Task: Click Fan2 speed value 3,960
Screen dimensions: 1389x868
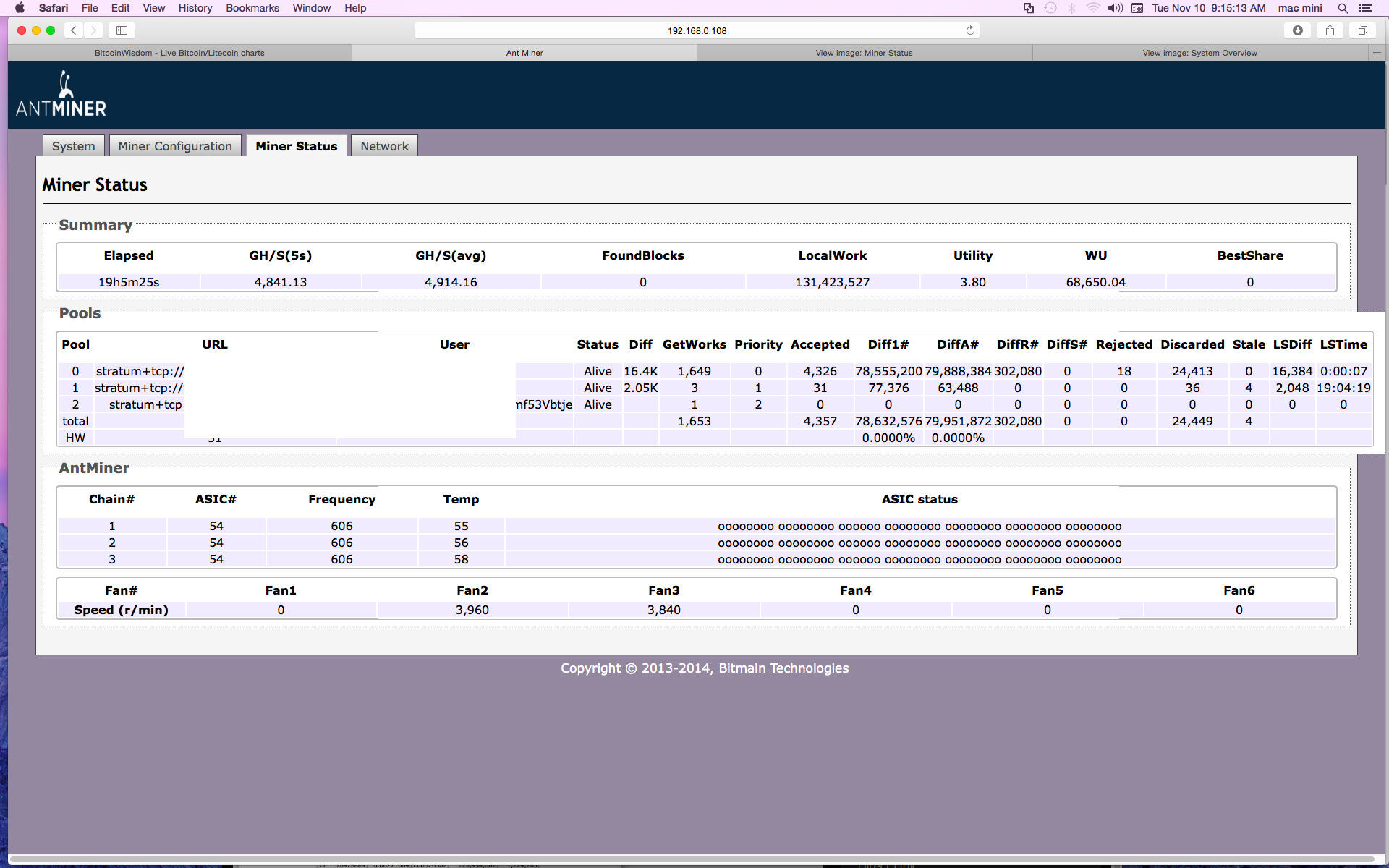Action: pyautogui.click(x=472, y=610)
